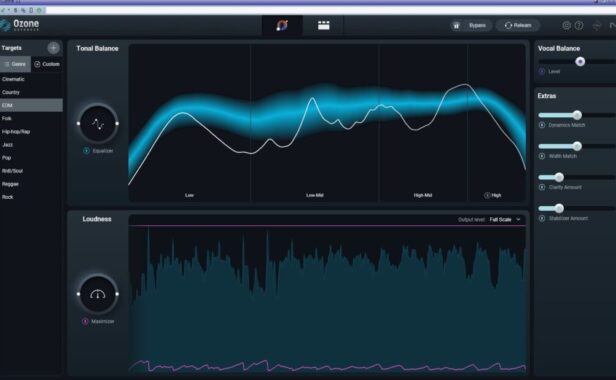Select the Folk genre target
Image resolution: width=616 pixels, height=380 pixels.
31,118
